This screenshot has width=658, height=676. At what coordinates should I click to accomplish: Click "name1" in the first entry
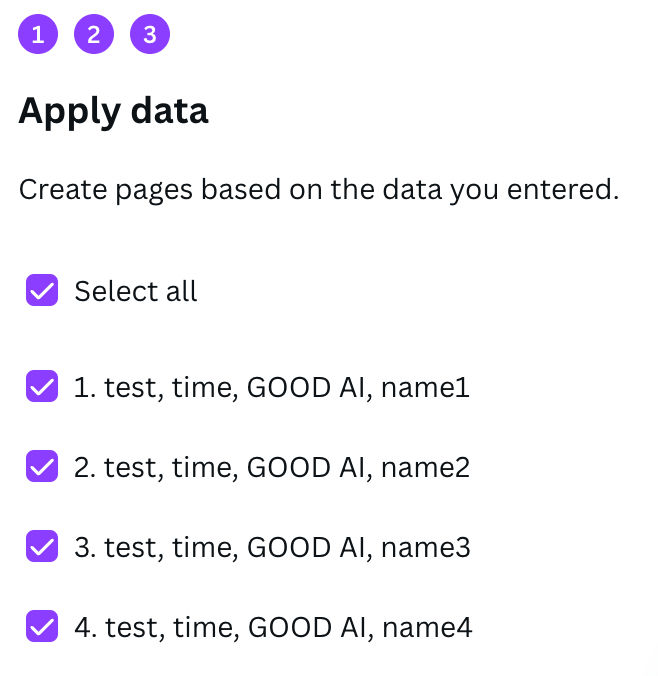[432, 387]
